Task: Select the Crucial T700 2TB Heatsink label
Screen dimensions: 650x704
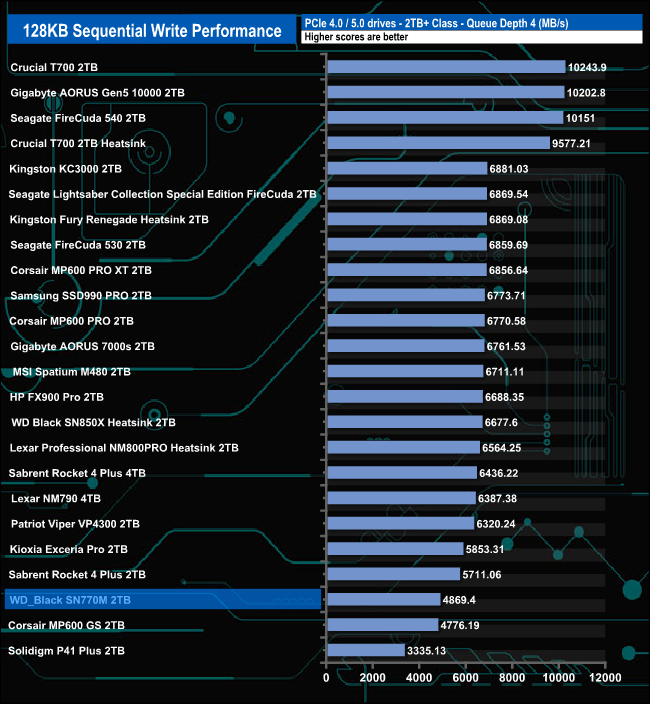Action: (x=78, y=144)
